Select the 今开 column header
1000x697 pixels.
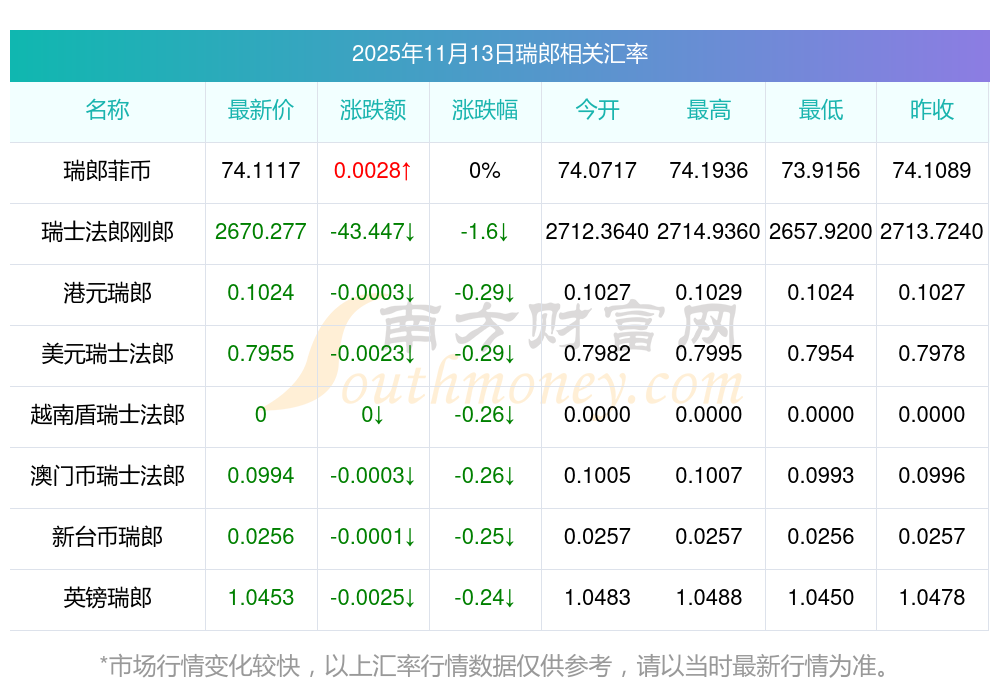[597, 110]
